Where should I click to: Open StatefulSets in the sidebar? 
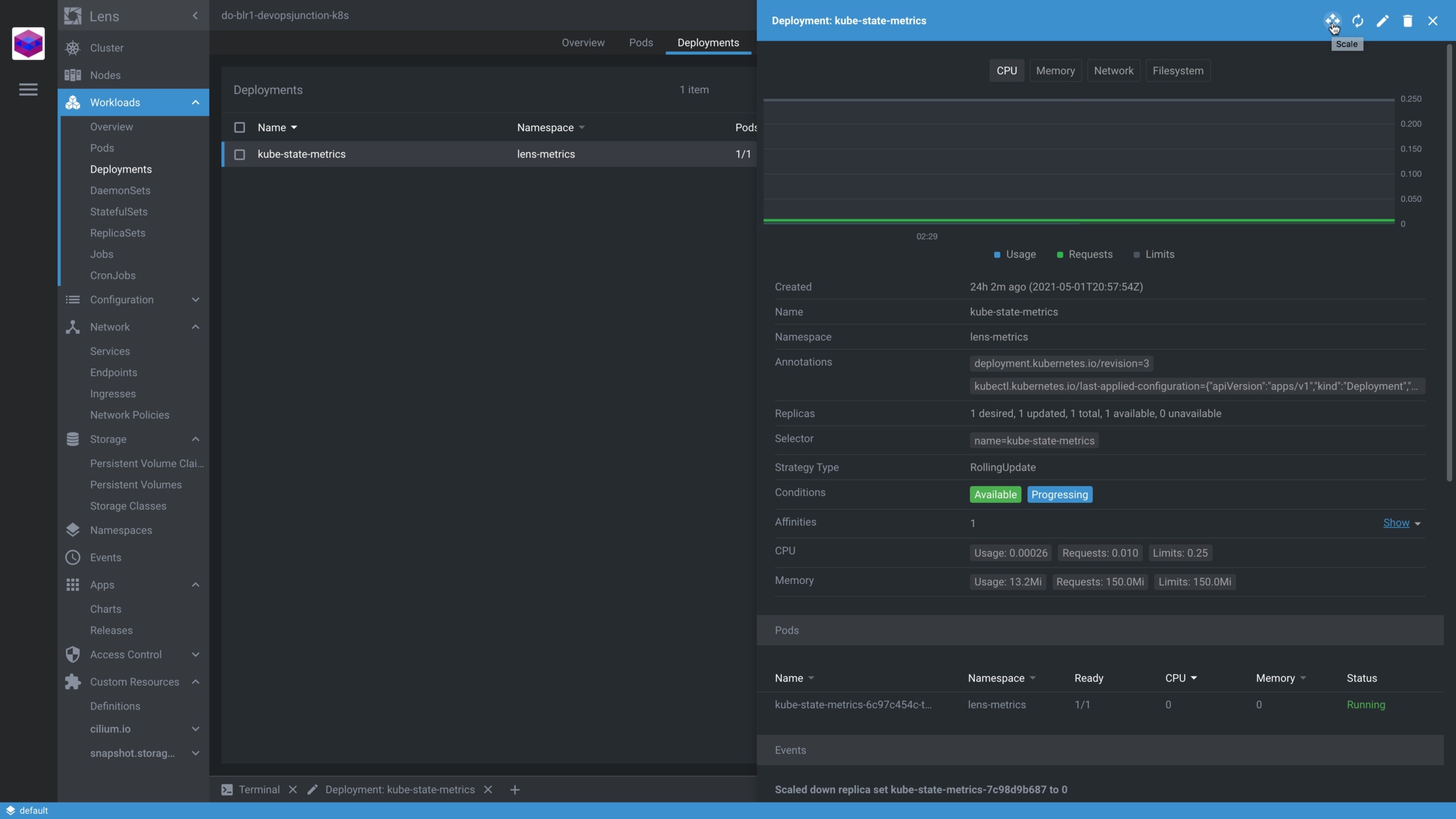(x=118, y=212)
